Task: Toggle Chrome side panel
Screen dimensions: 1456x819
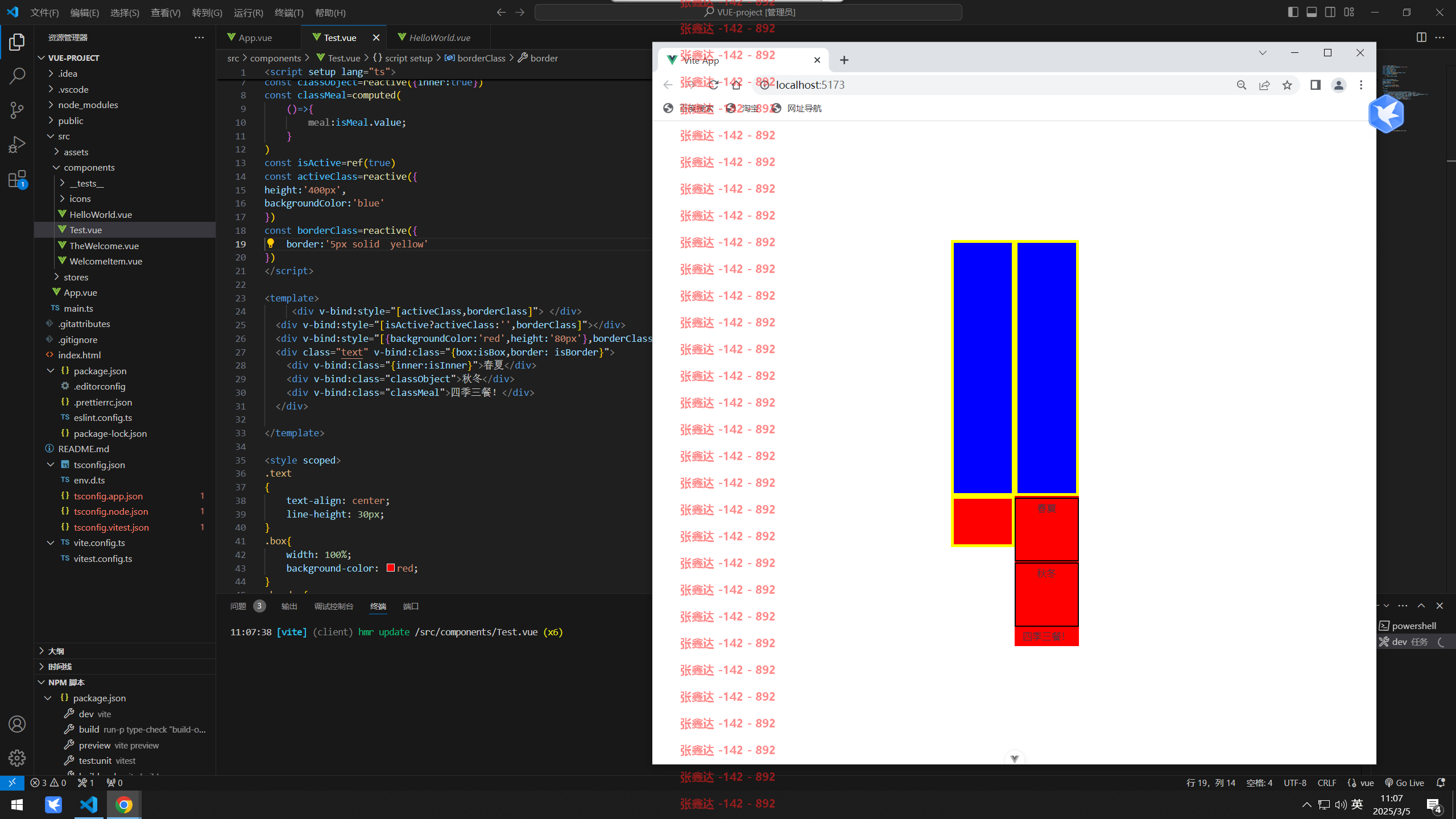Action: pos(1315,85)
